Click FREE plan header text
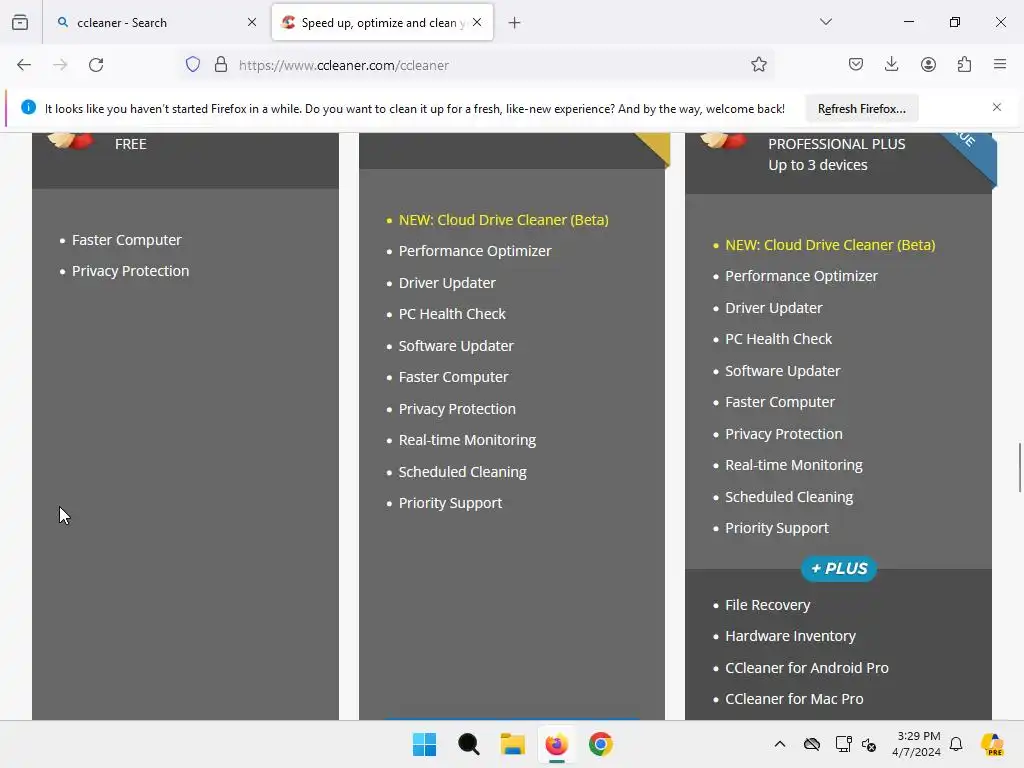This screenshot has height=768, width=1024. [131, 144]
